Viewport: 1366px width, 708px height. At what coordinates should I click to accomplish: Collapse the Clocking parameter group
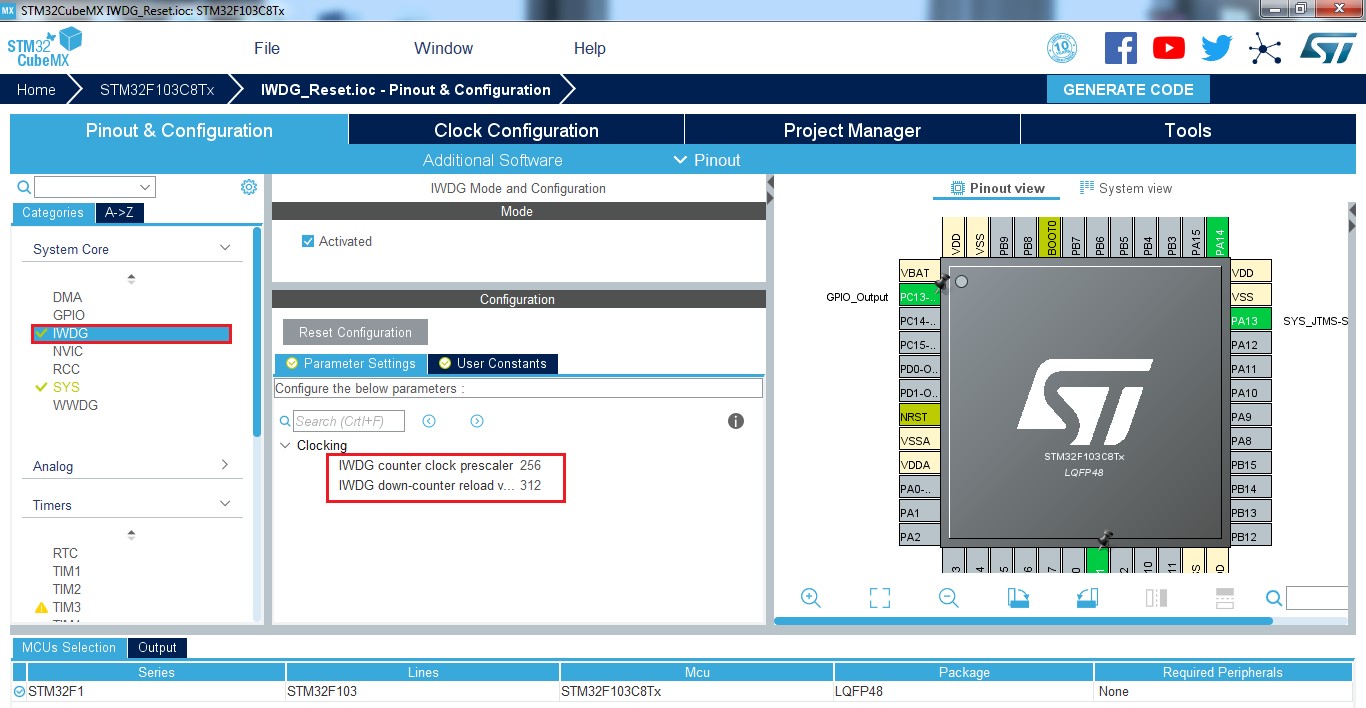(x=285, y=446)
